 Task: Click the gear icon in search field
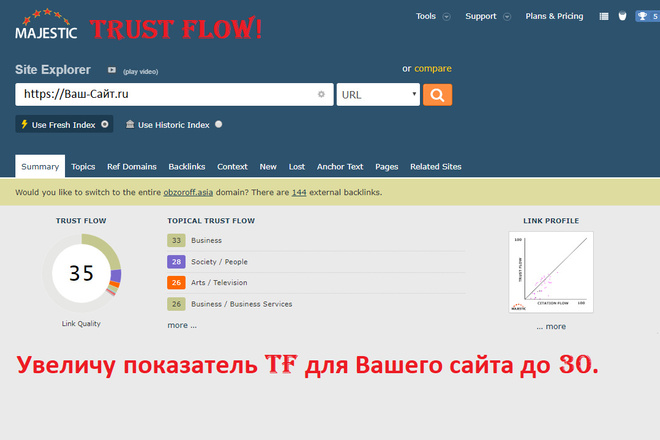click(321, 94)
